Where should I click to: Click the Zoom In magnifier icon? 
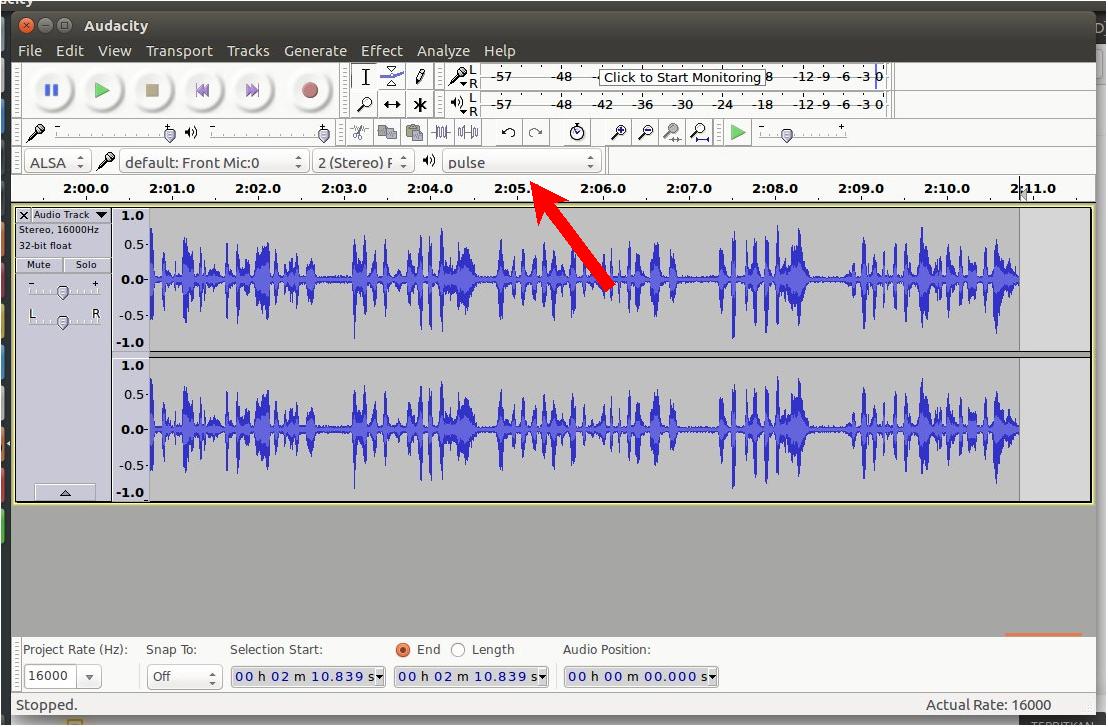click(x=619, y=132)
